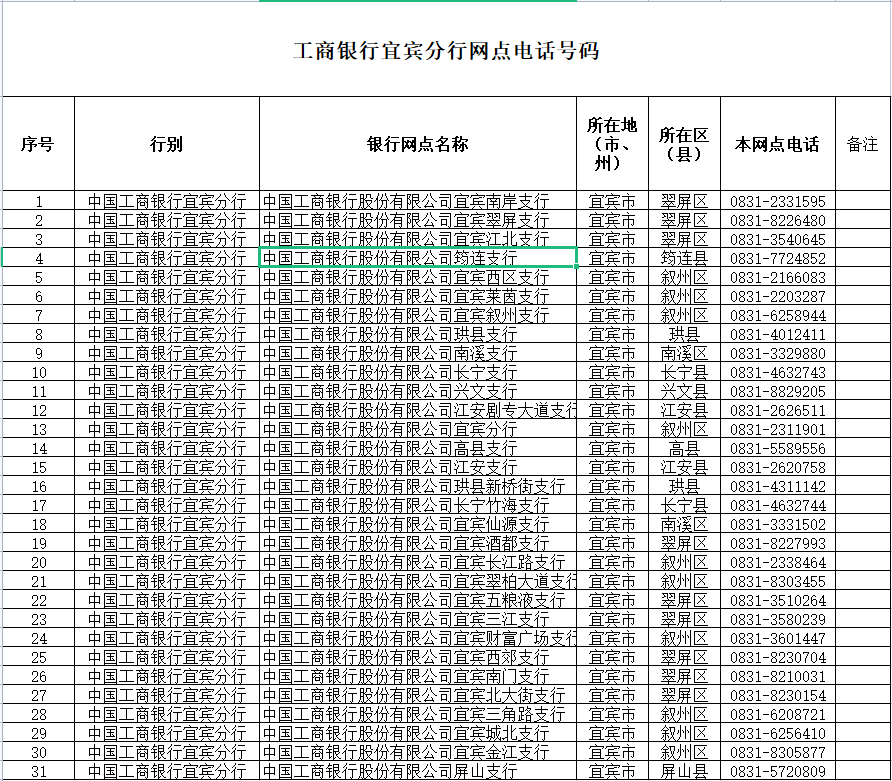The width and height of the screenshot is (892, 781).
Task: Select phone number 0831-2626511
Action: coord(778,410)
